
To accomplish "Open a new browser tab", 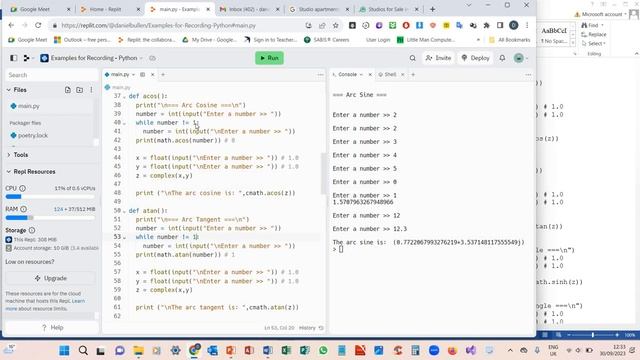I will pyautogui.click(x=432, y=9).
